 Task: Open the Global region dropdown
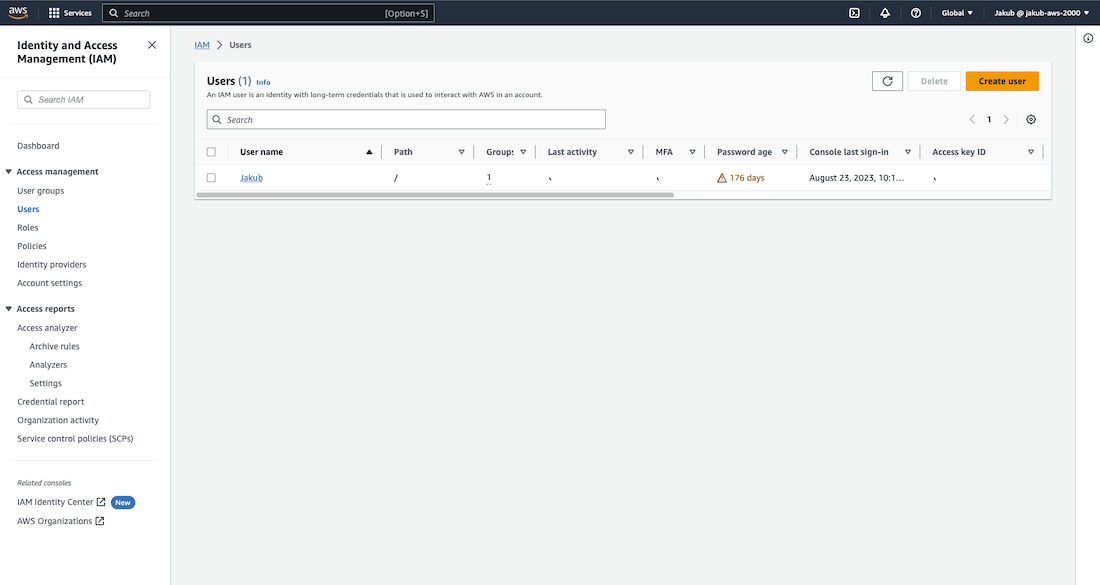pyautogui.click(x=957, y=13)
